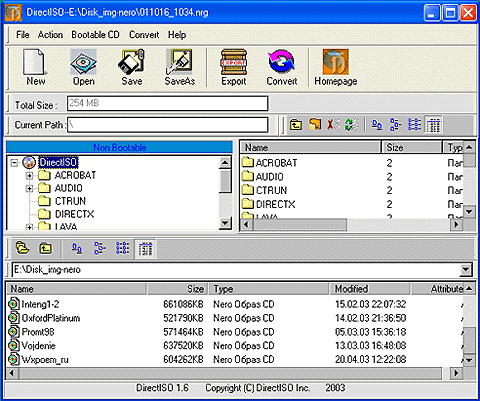Click tree pane scrollbar up arrow
This screenshot has width=480, height=401.
click(x=226, y=163)
